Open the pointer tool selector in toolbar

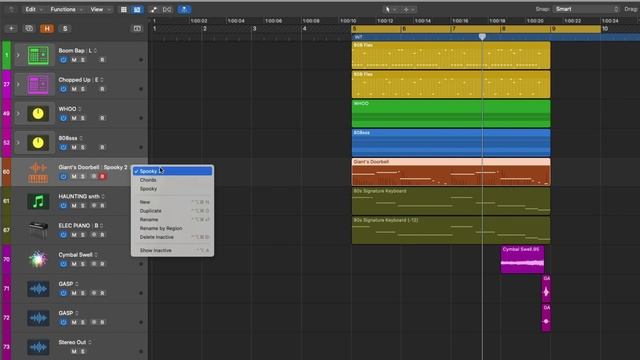[x=390, y=9]
